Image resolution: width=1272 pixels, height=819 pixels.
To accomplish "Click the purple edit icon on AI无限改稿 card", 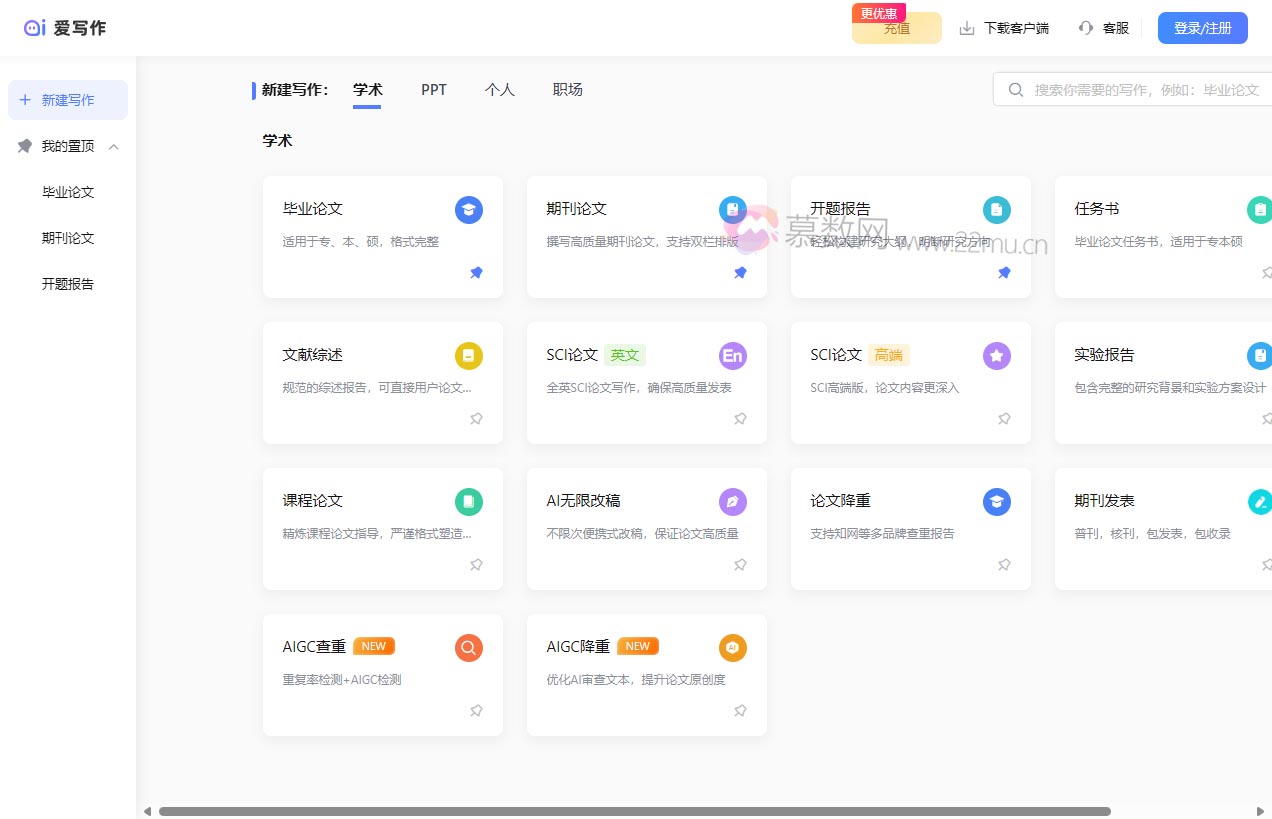I will (732, 502).
